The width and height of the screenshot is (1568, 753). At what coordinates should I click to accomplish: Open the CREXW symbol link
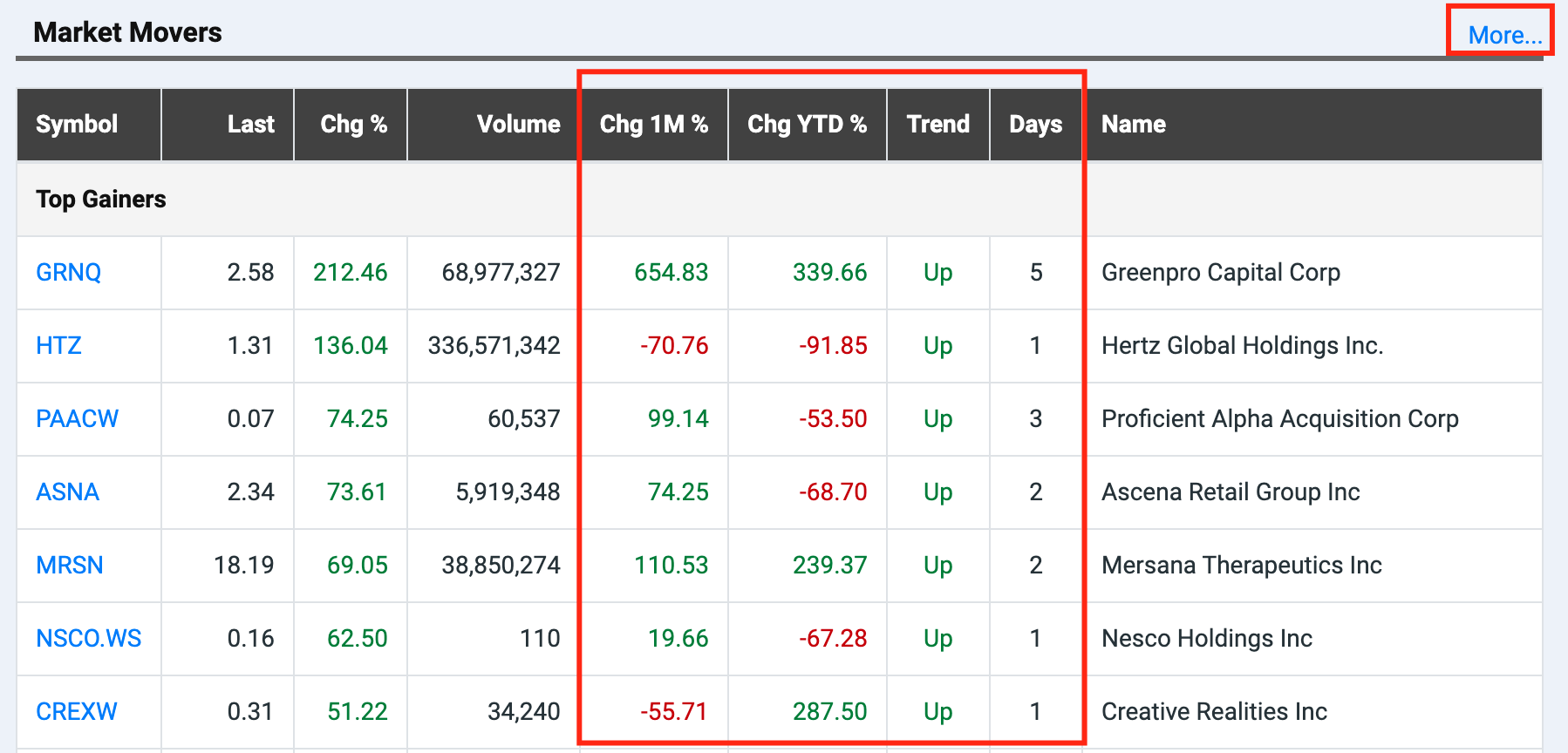[x=76, y=712]
